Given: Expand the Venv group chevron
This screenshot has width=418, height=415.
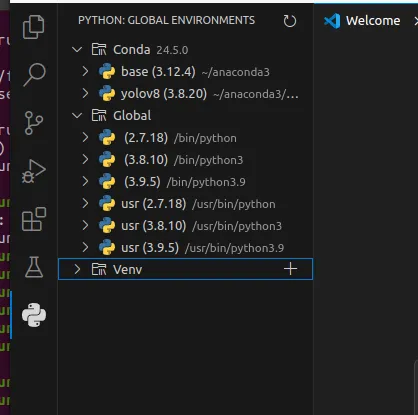Looking at the screenshot, I should (77, 269).
